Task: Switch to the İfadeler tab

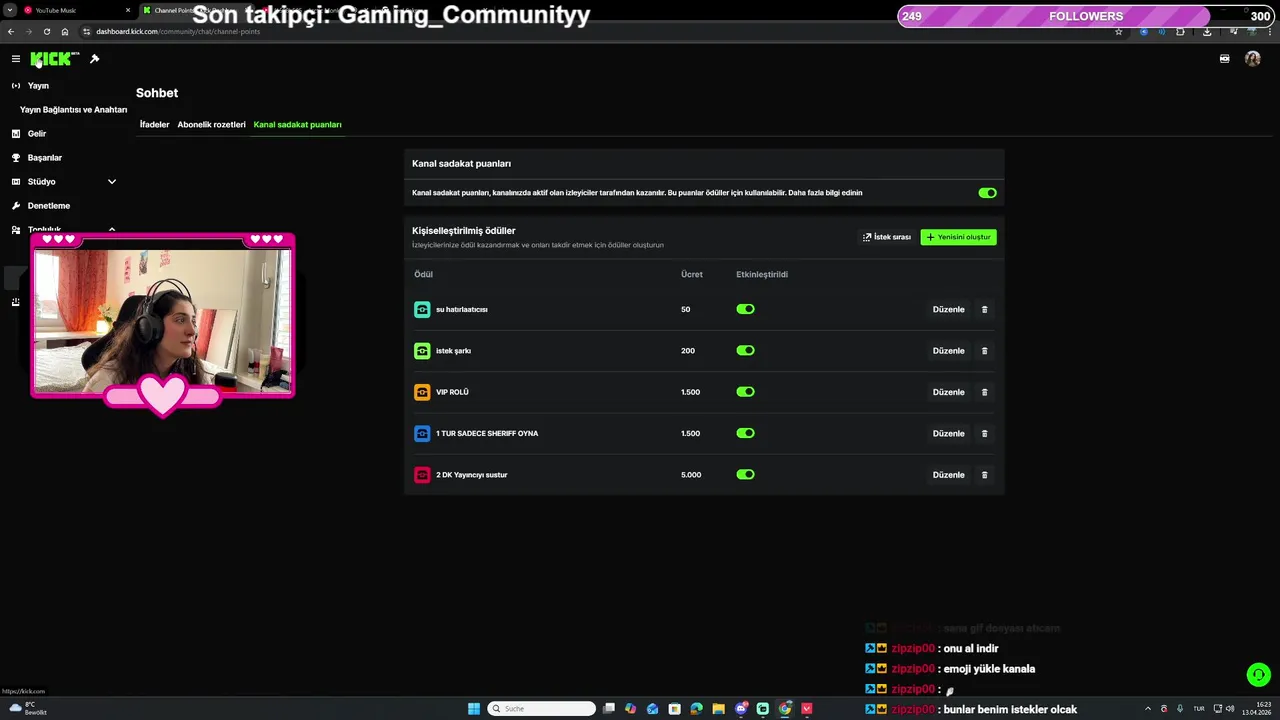Action: click(x=154, y=125)
